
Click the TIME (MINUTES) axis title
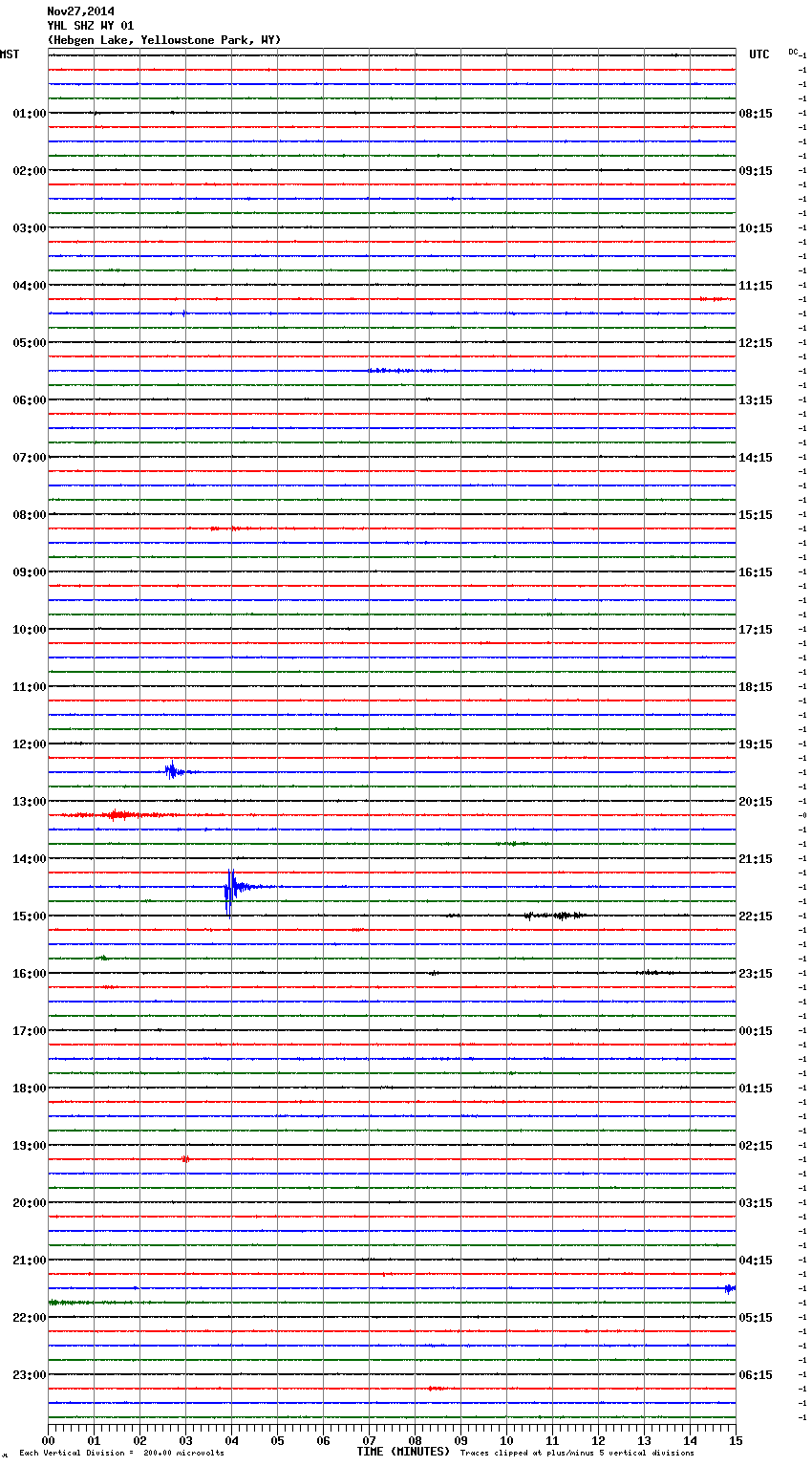403,1452
